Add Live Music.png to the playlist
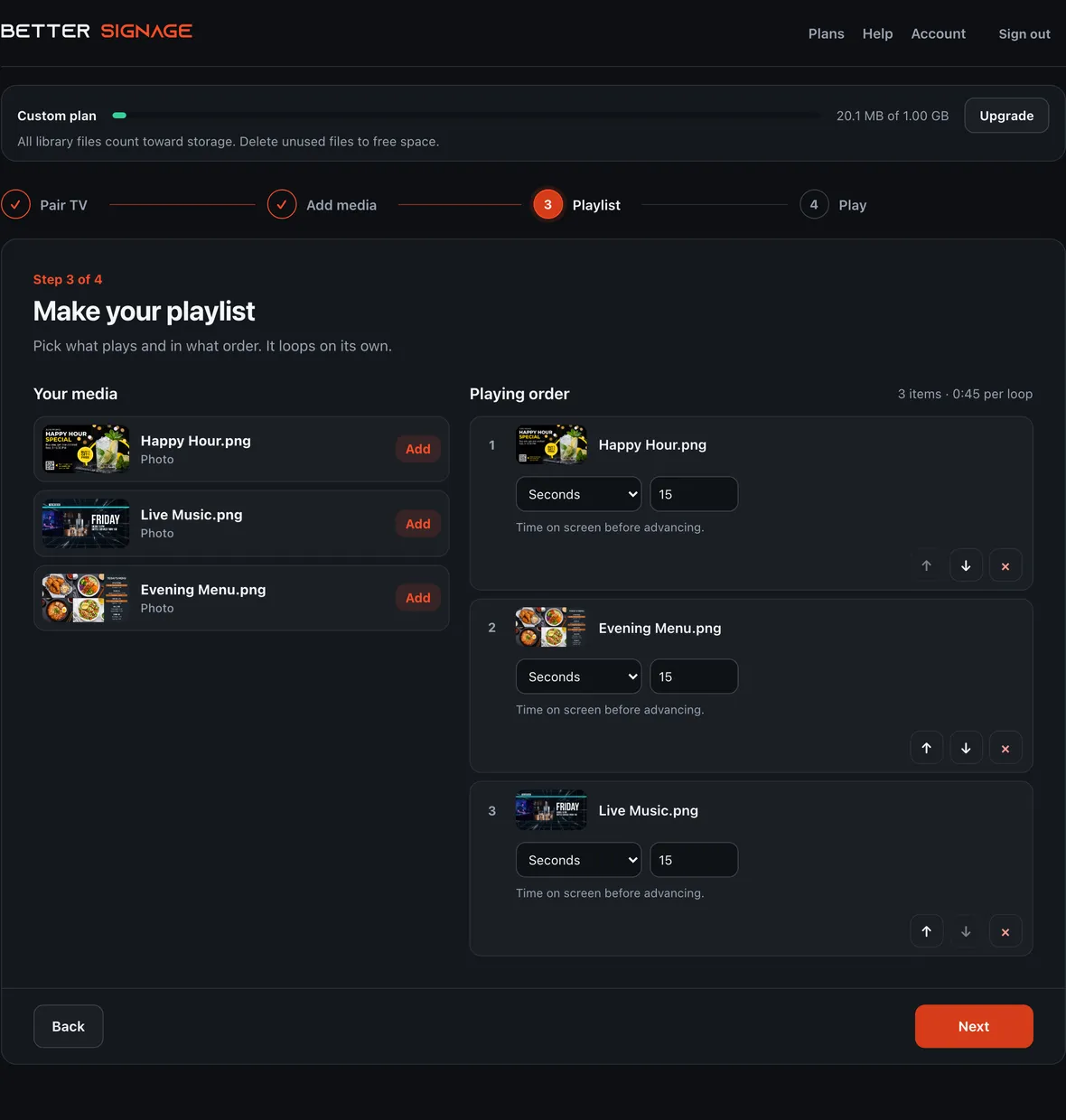Viewport: 1066px width, 1120px height. (x=417, y=524)
